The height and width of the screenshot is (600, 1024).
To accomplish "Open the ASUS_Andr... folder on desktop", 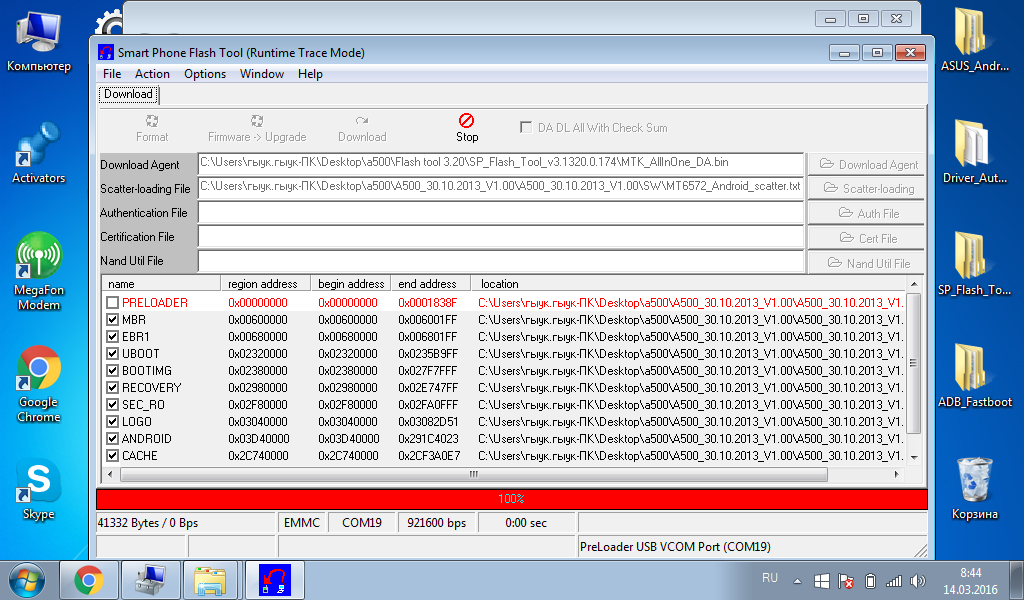I will (974, 41).
